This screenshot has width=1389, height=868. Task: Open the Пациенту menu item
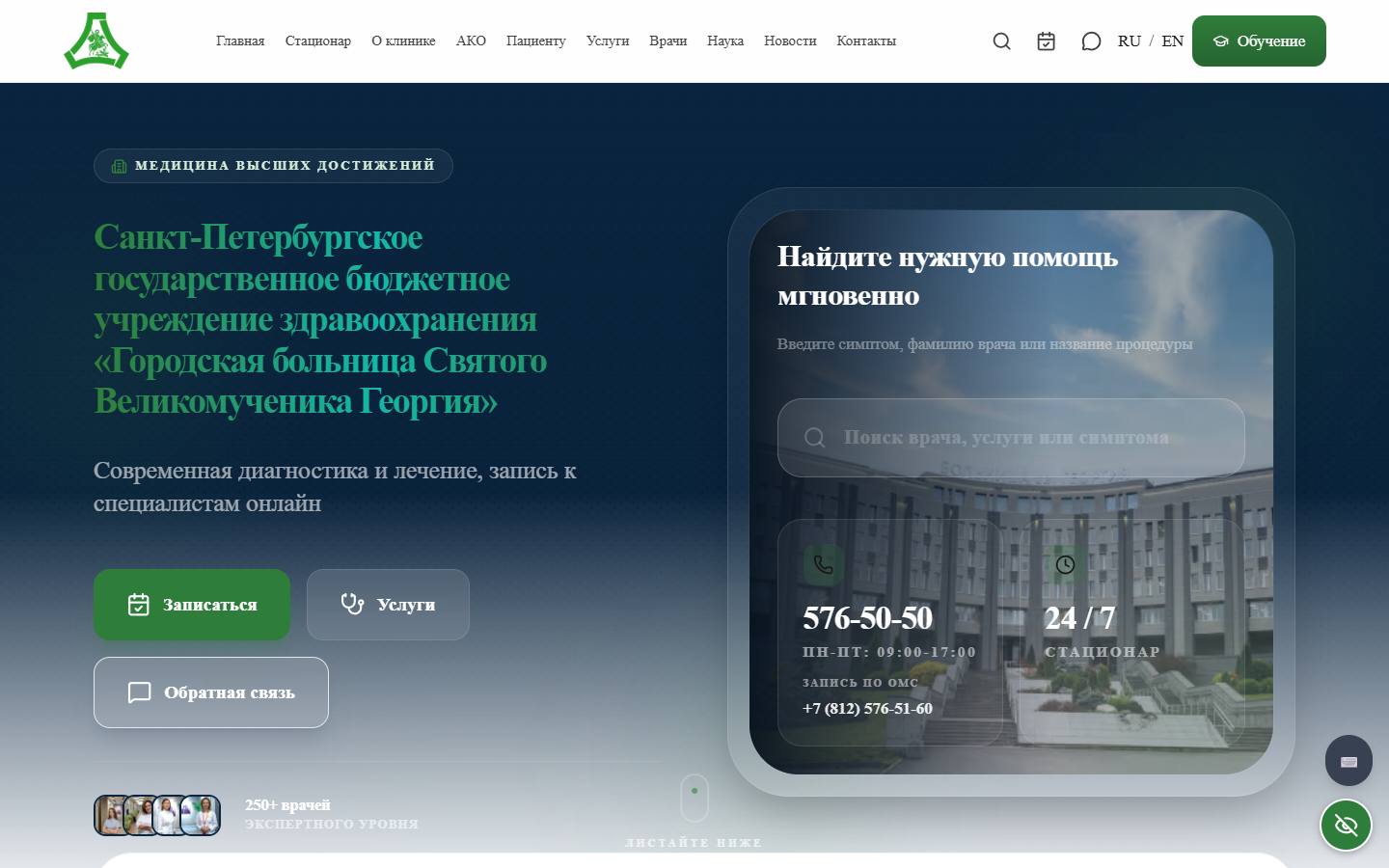[x=535, y=41]
